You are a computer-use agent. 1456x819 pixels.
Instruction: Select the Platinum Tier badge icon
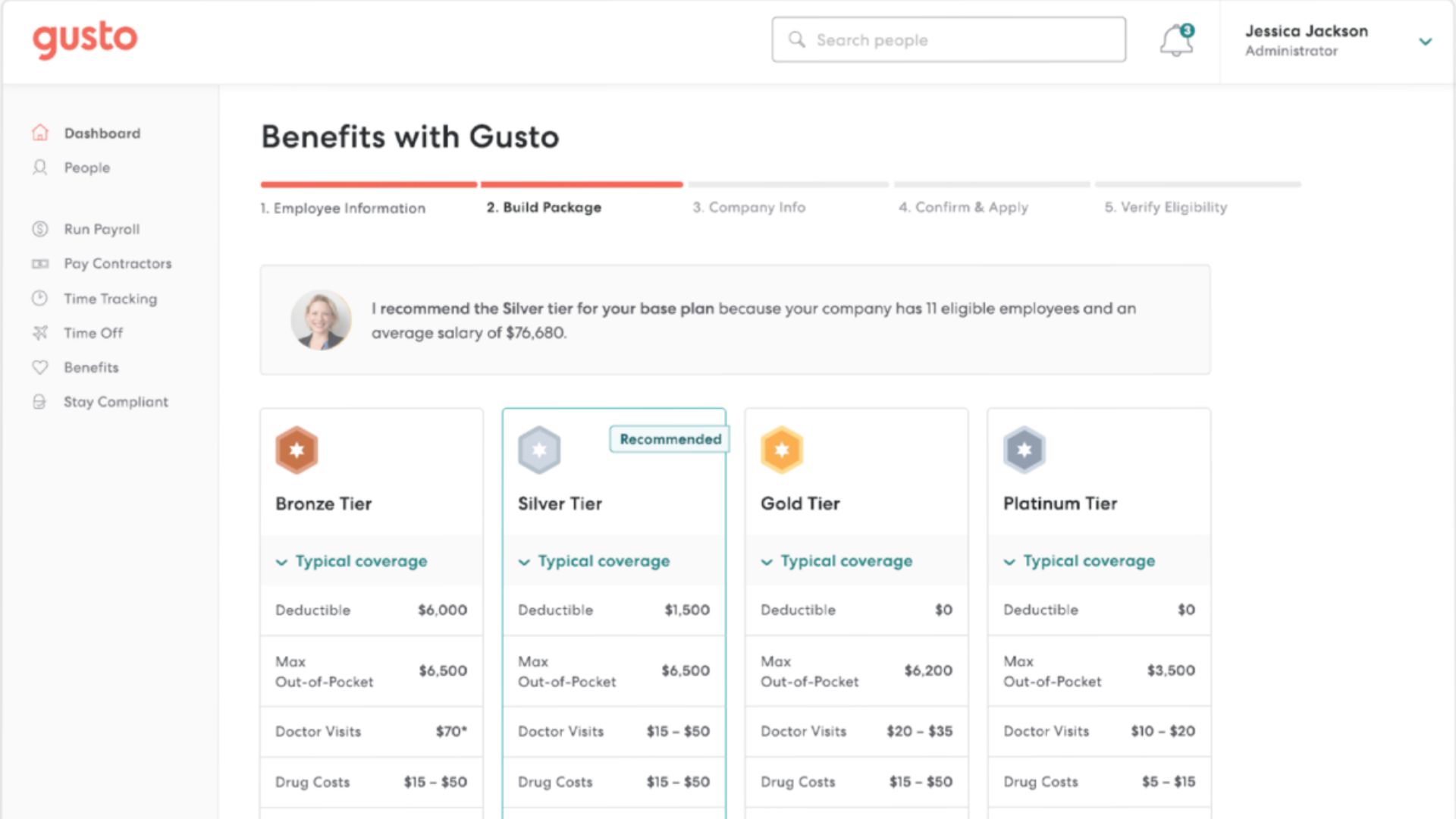pos(1025,450)
